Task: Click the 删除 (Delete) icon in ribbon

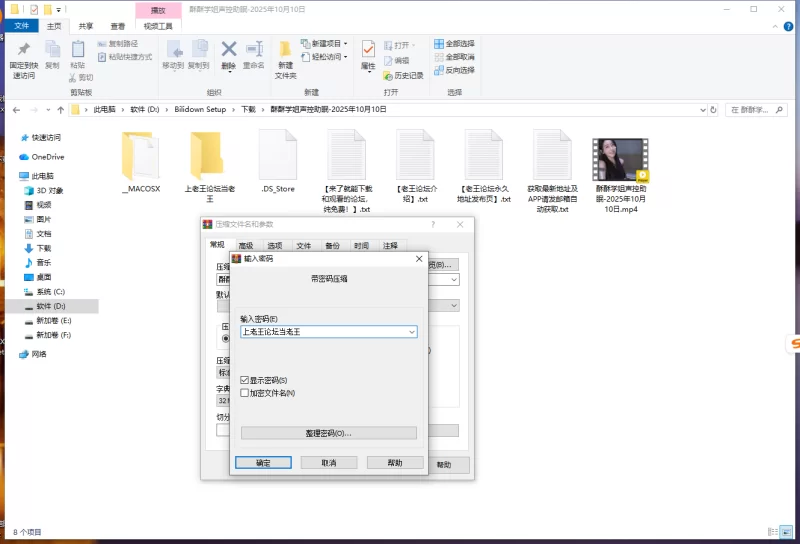Action: 228,52
